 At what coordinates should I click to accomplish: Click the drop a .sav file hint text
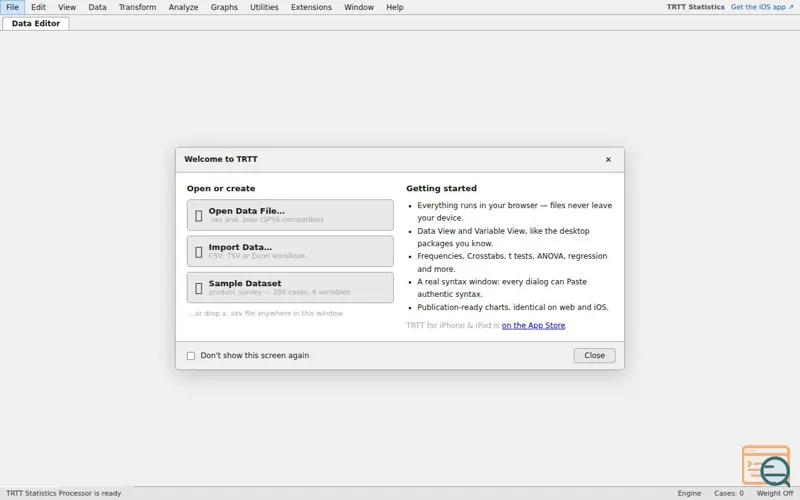tap(266, 313)
